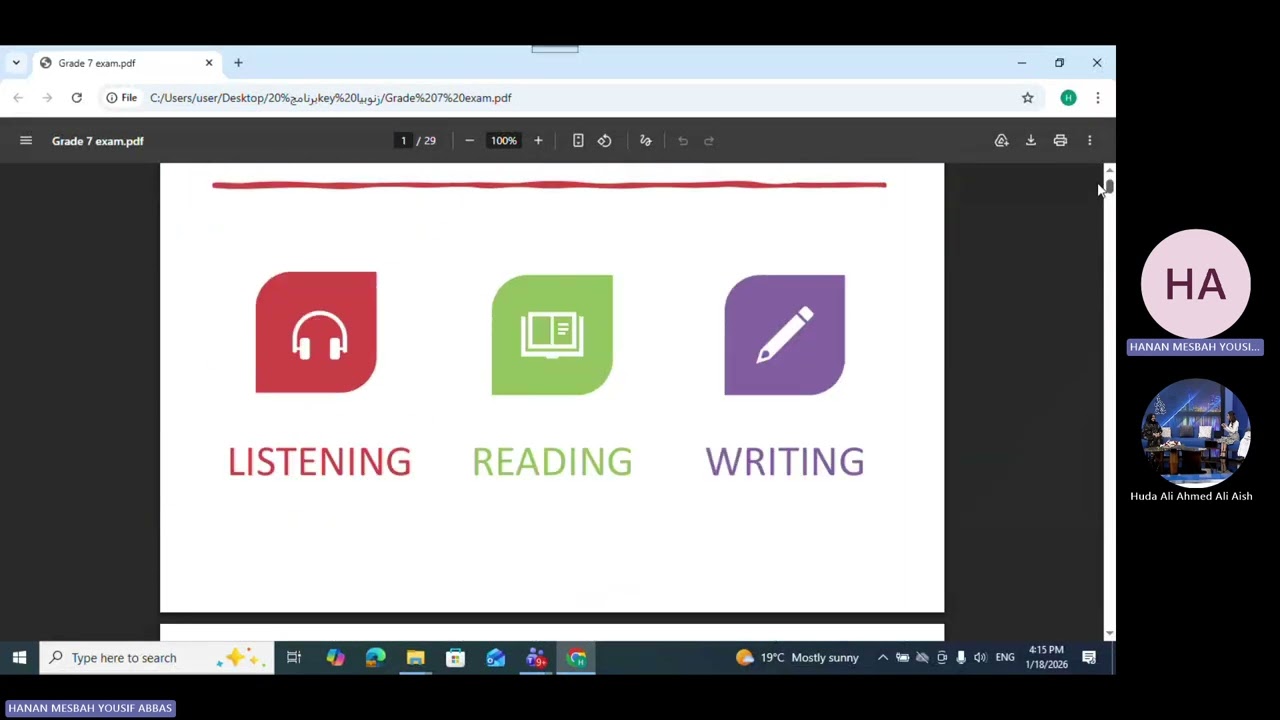Image resolution: width=1280 pixels, height=720 pixels.
Task: Click the Fit to page icon
Action: click(578, 141)
